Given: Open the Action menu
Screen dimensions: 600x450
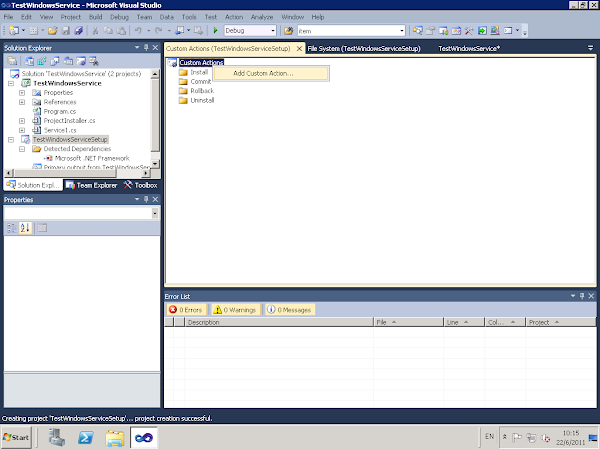Looking at the screenshot, I should [x=234, y=17].
